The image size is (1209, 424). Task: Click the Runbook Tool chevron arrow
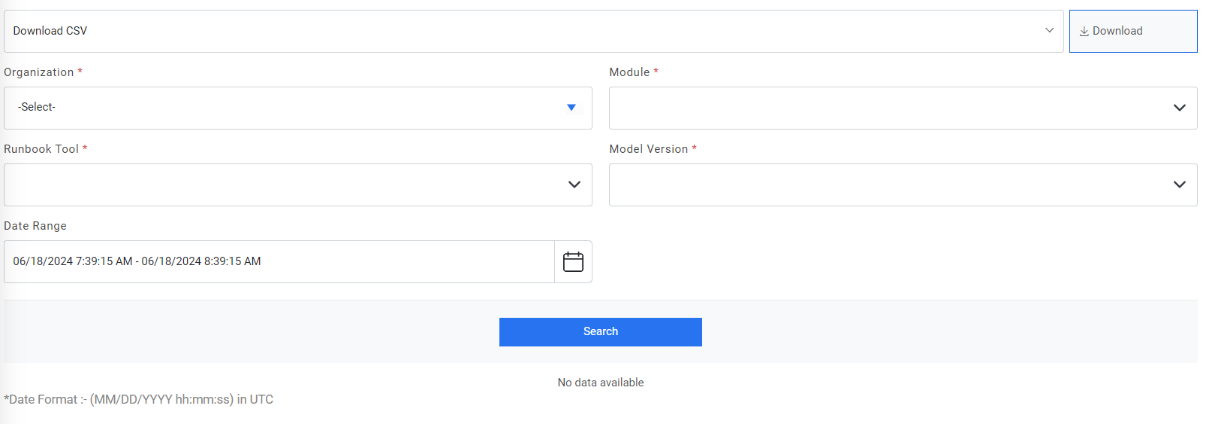point(574,185)
